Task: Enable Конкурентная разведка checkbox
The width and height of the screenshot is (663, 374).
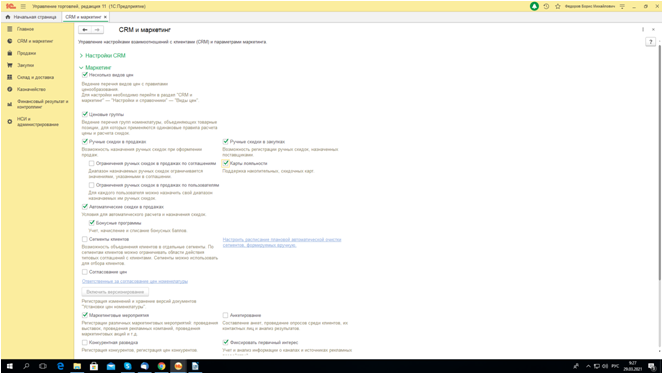Action: tap(85, 342)
